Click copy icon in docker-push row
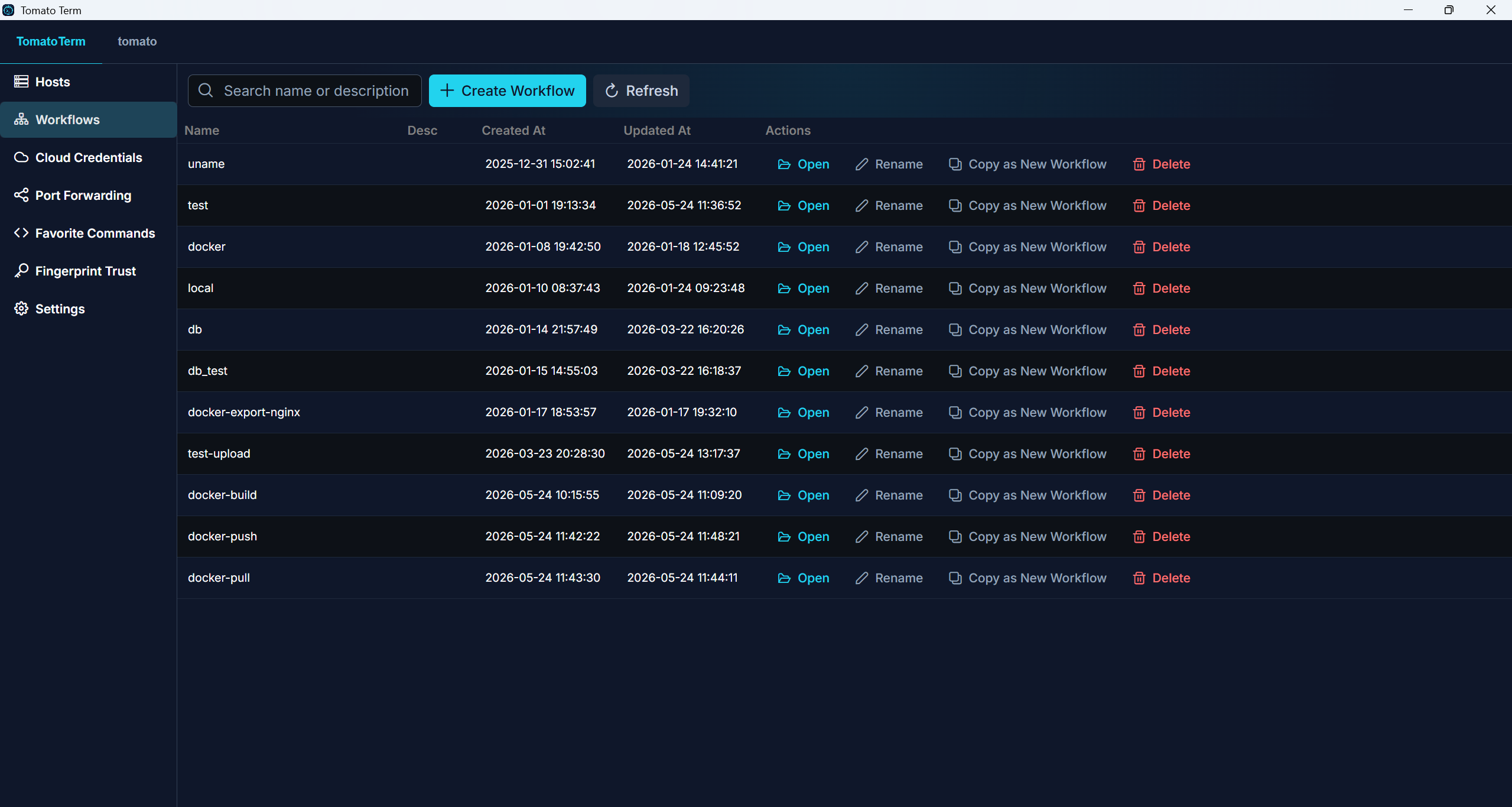 click(x=955, y=537)
